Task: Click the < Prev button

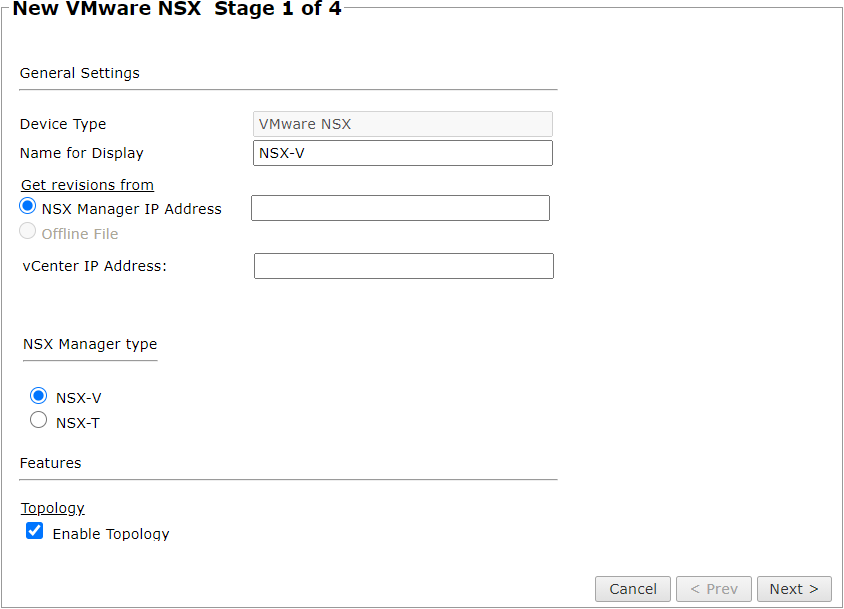Action: pos(714,589)
